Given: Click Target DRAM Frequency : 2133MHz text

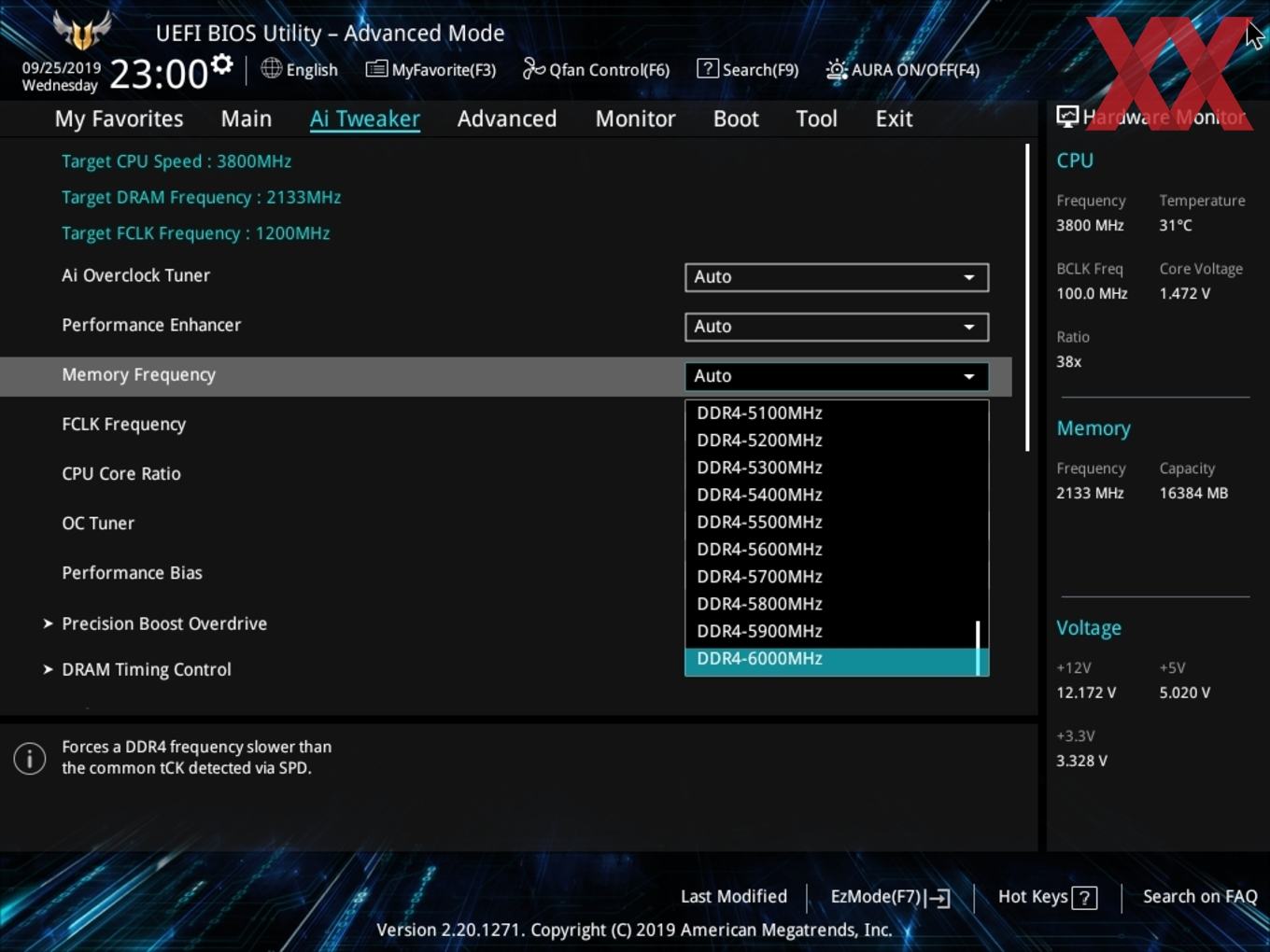Looking at the screenshot, I should tap(201, 198).
